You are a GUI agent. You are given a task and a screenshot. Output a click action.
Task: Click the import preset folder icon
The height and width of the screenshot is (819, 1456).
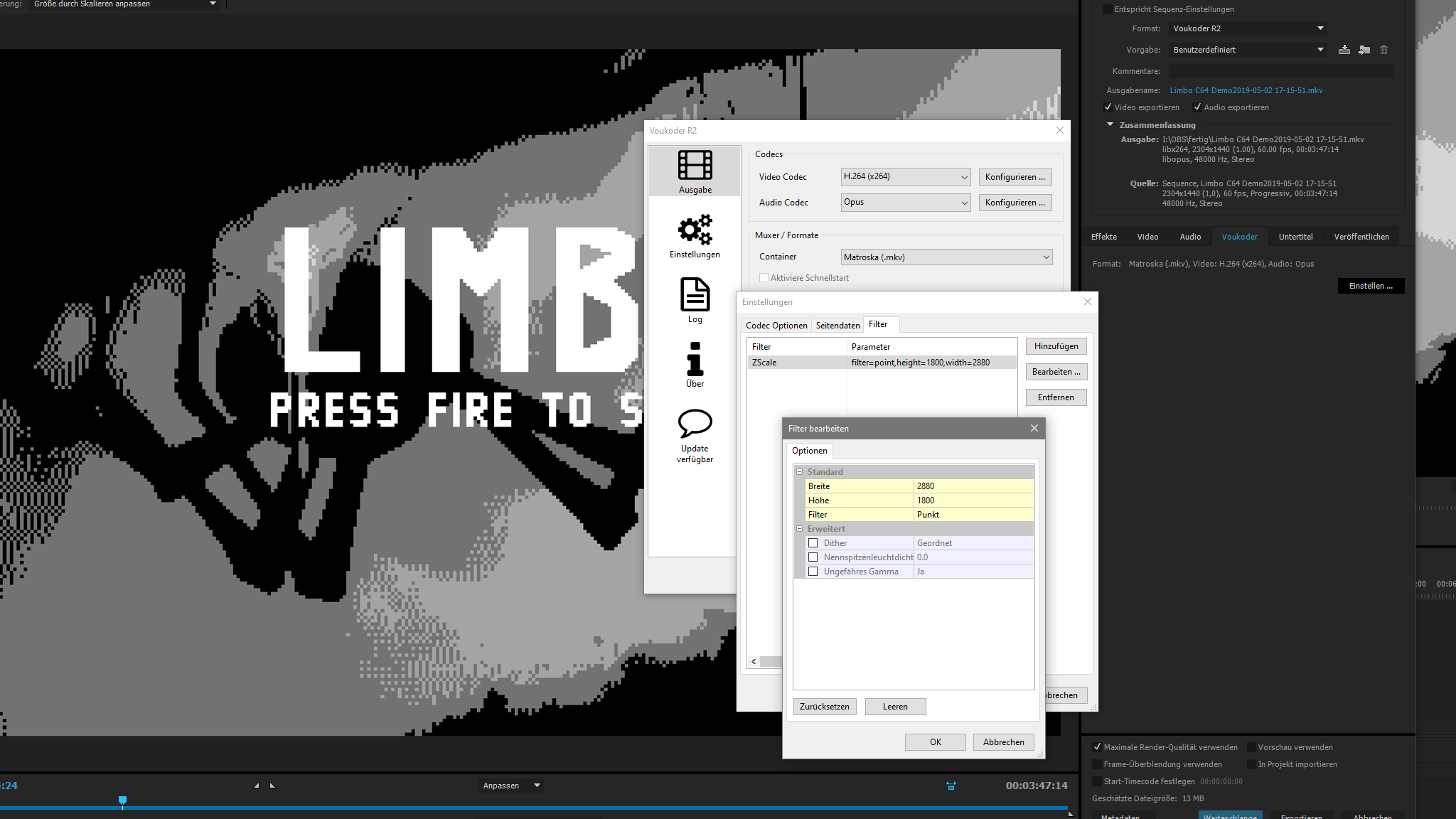click(1364, 50)
